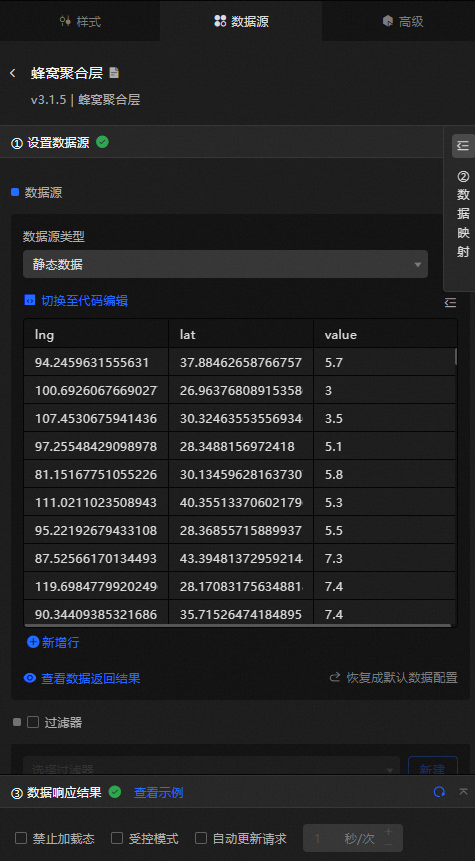
Task: Select cell 119.698477992024
Action: pyautogui.click(x=96, y=586)
